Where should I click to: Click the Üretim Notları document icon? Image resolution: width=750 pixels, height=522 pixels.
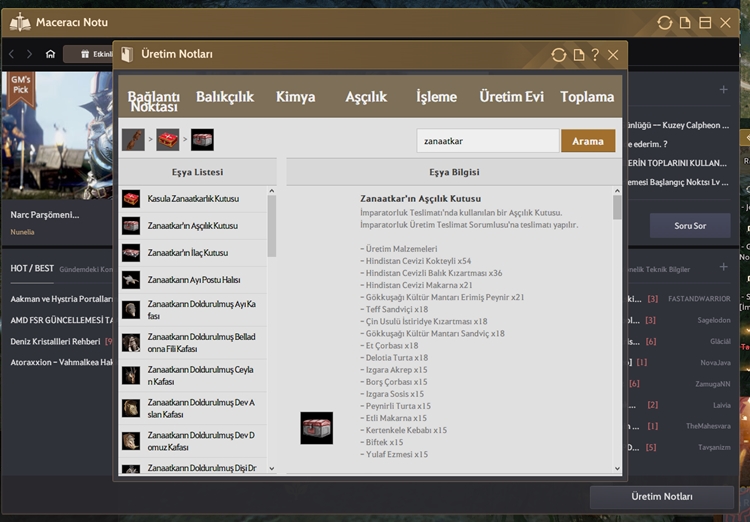pos(578,55)
